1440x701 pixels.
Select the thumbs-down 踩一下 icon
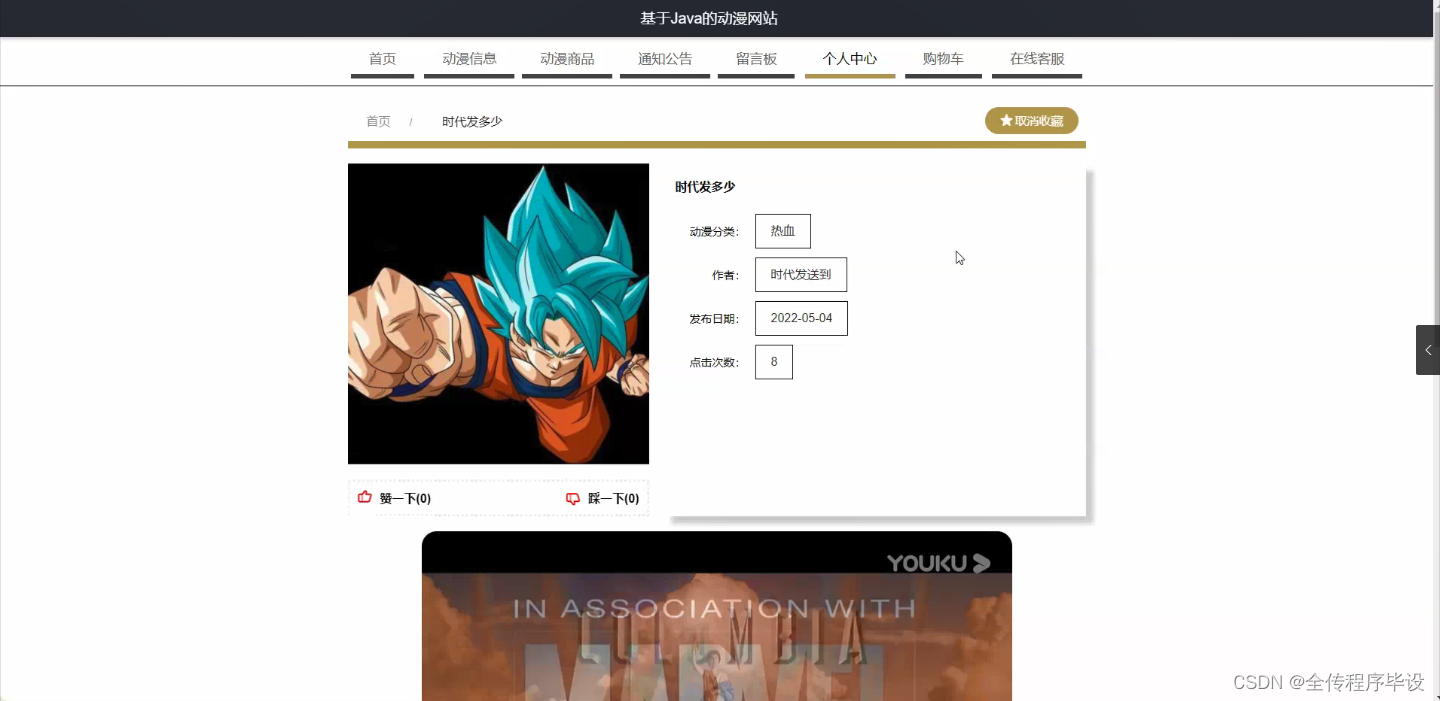point(572,498)
